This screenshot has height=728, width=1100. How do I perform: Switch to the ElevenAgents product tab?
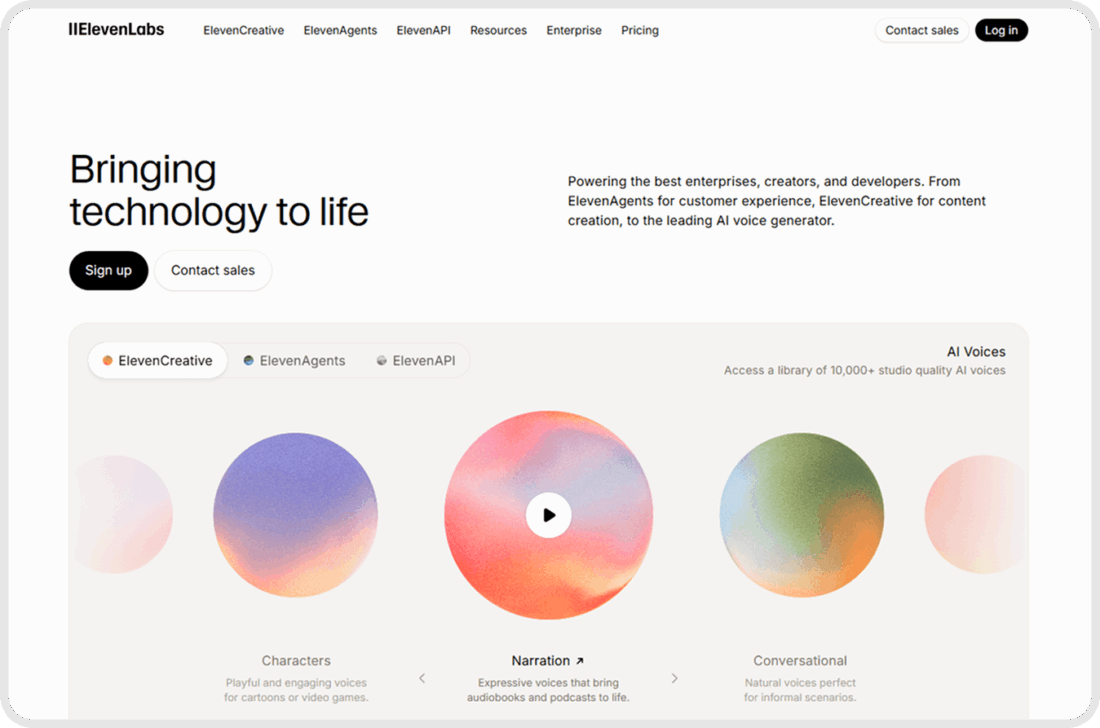[x=301, y=360]
